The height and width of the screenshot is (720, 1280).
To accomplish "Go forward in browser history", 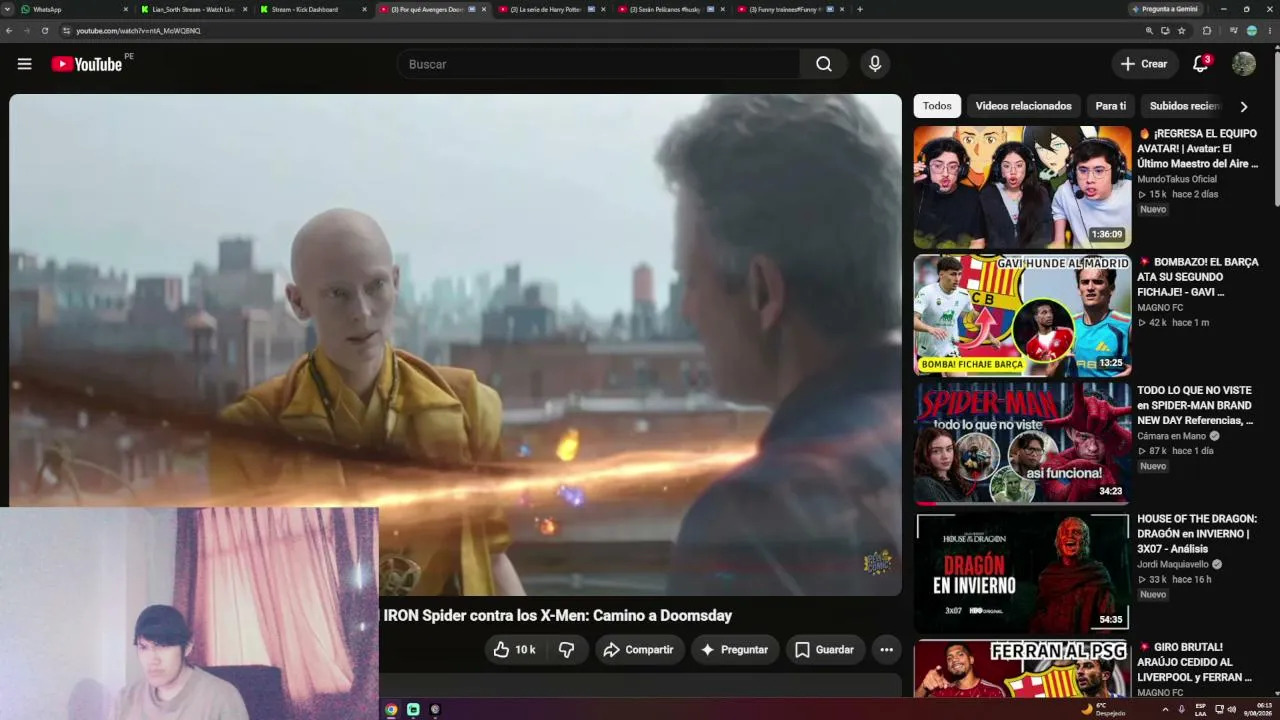I will 27,31.
